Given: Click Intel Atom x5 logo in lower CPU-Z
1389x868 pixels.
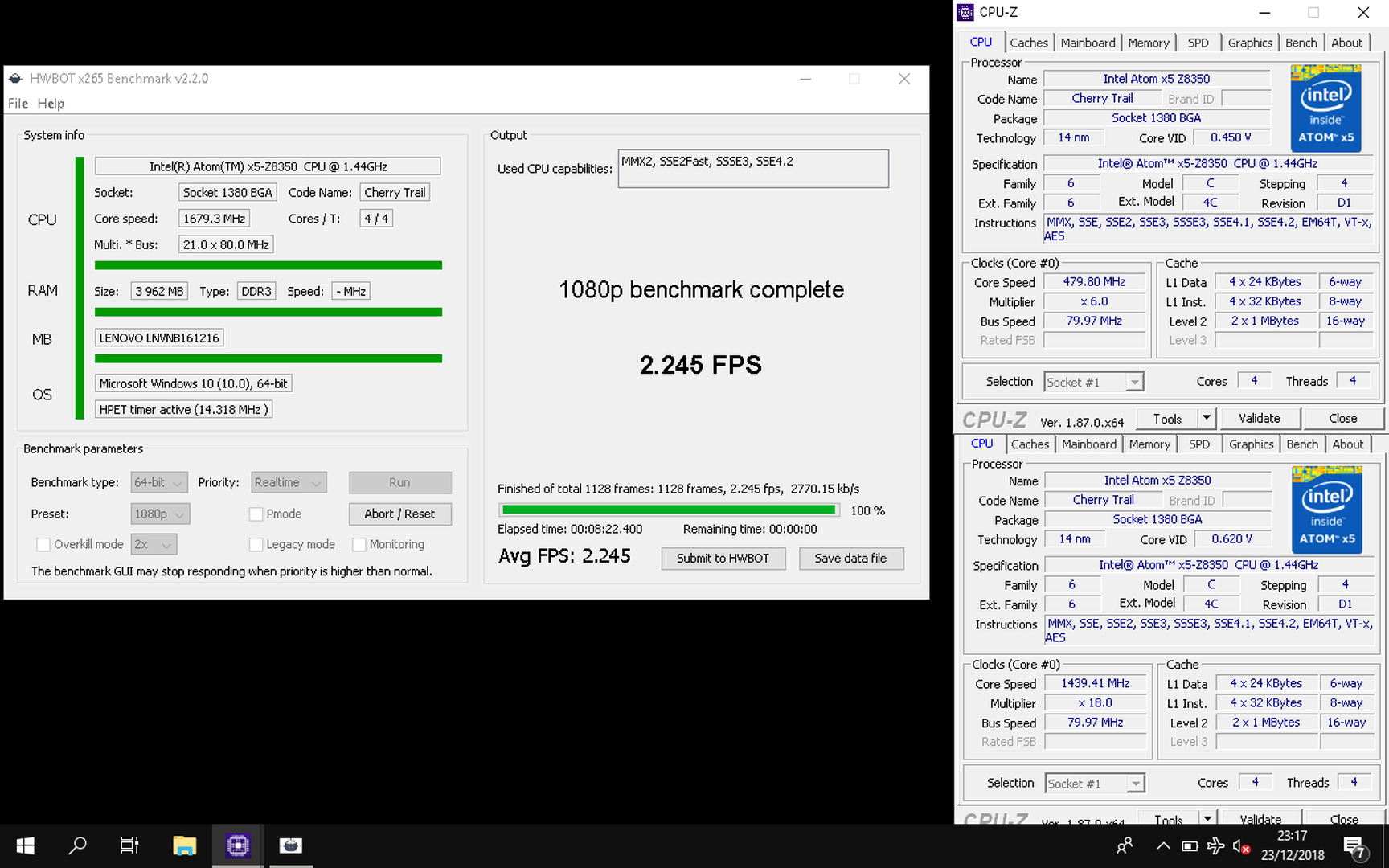Looking at the screenshot, I should tap(1327, 510).
